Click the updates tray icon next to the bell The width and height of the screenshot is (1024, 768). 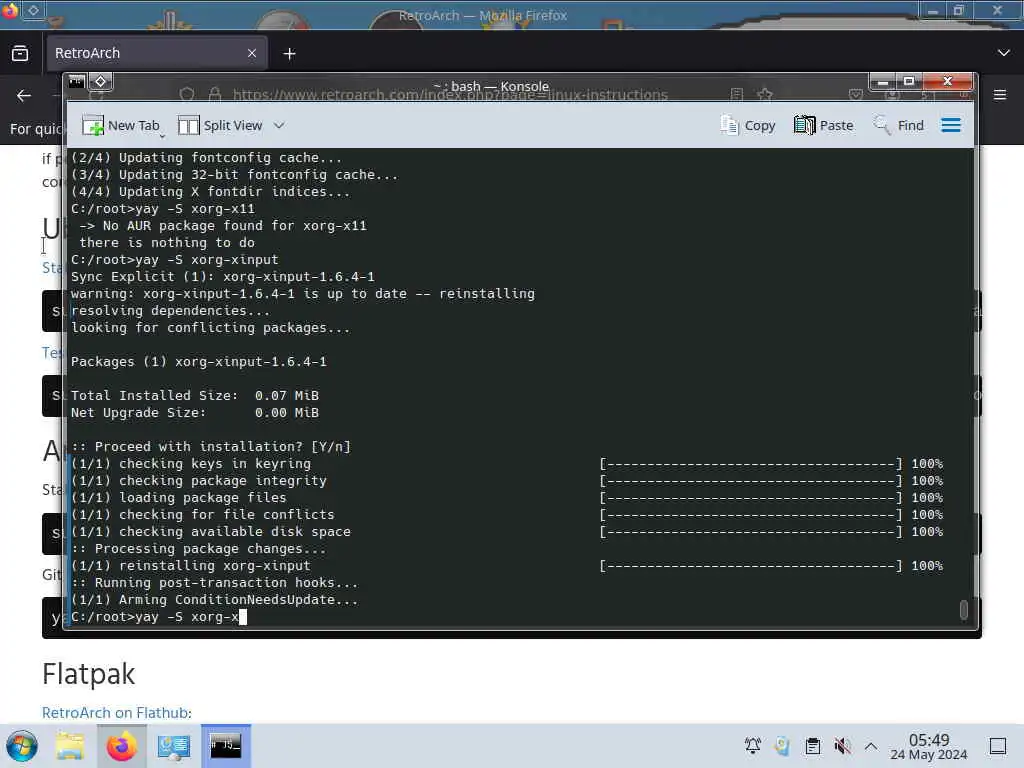coord(782,746)
